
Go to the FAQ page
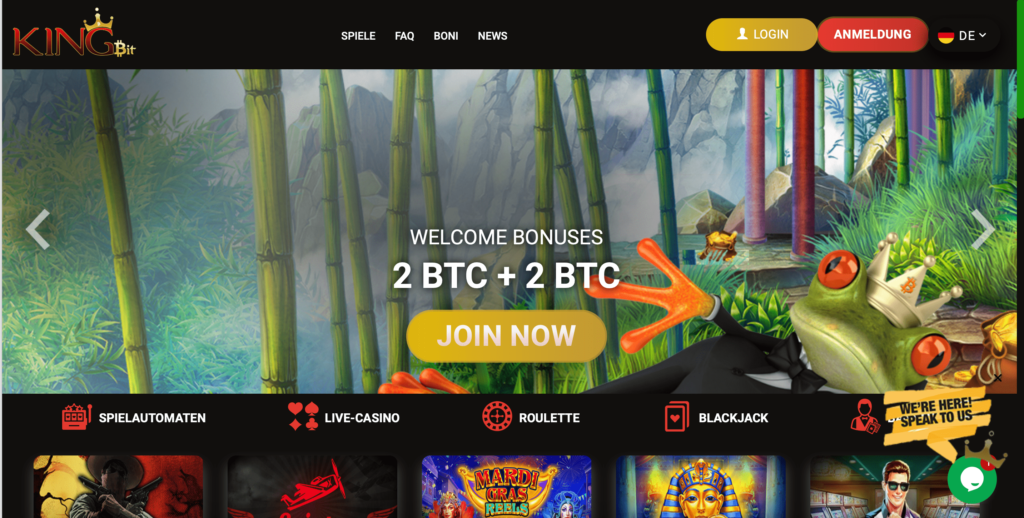click(404, 36)
